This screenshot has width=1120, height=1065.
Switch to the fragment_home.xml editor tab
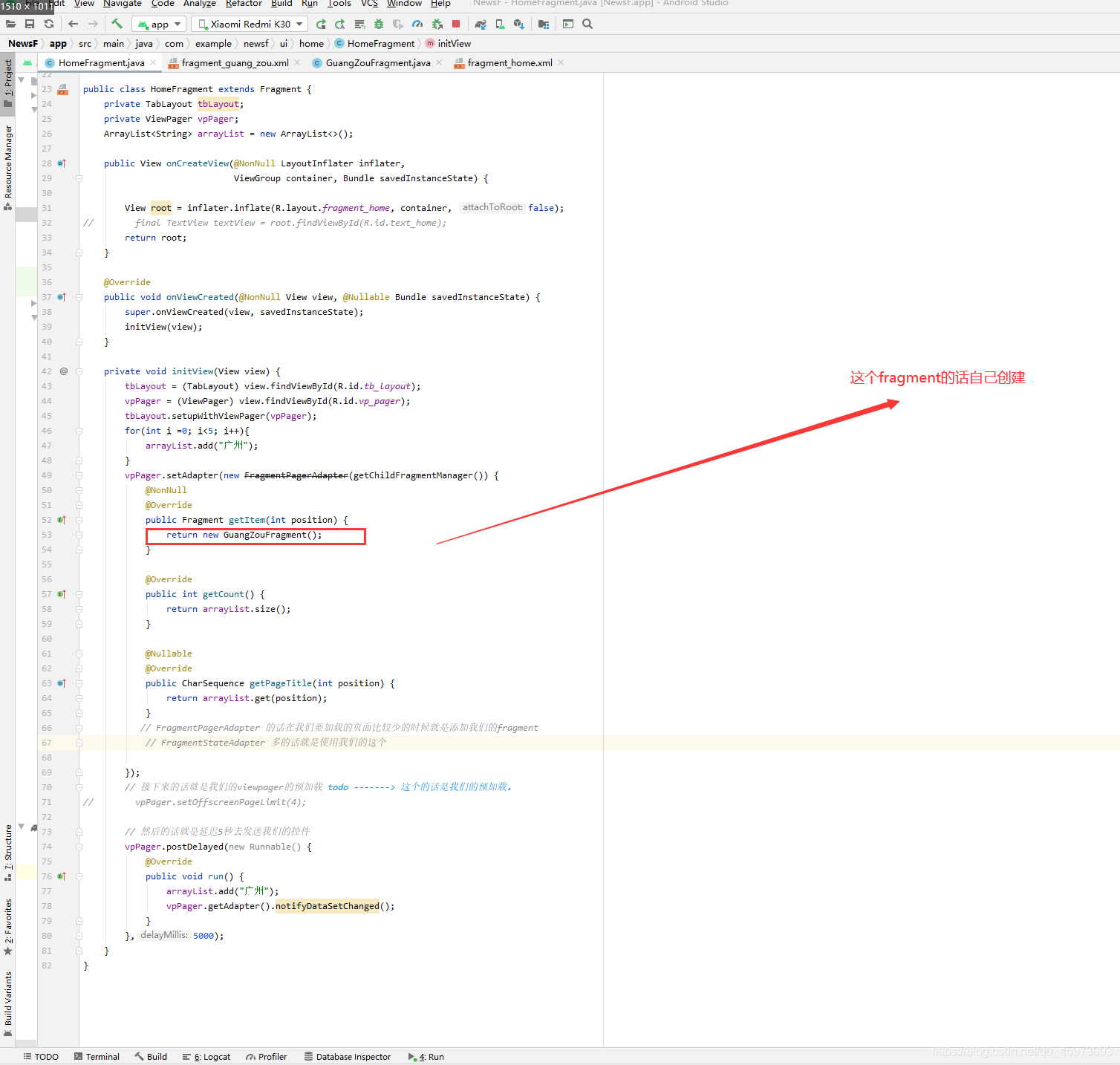click(x=509, y=62)
